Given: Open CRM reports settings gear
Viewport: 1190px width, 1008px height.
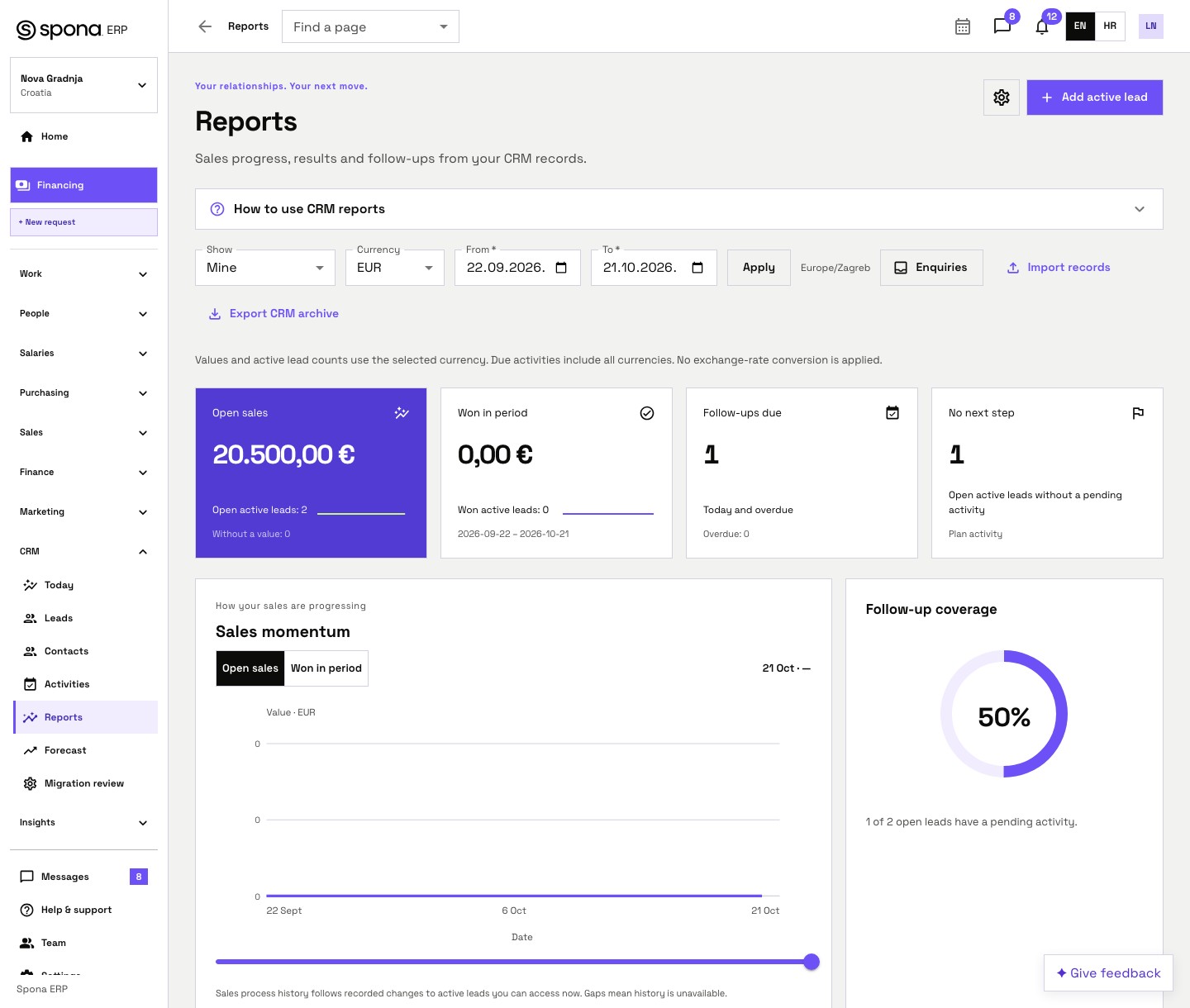Looking at the screenshot, I should tap(1002, 97).
